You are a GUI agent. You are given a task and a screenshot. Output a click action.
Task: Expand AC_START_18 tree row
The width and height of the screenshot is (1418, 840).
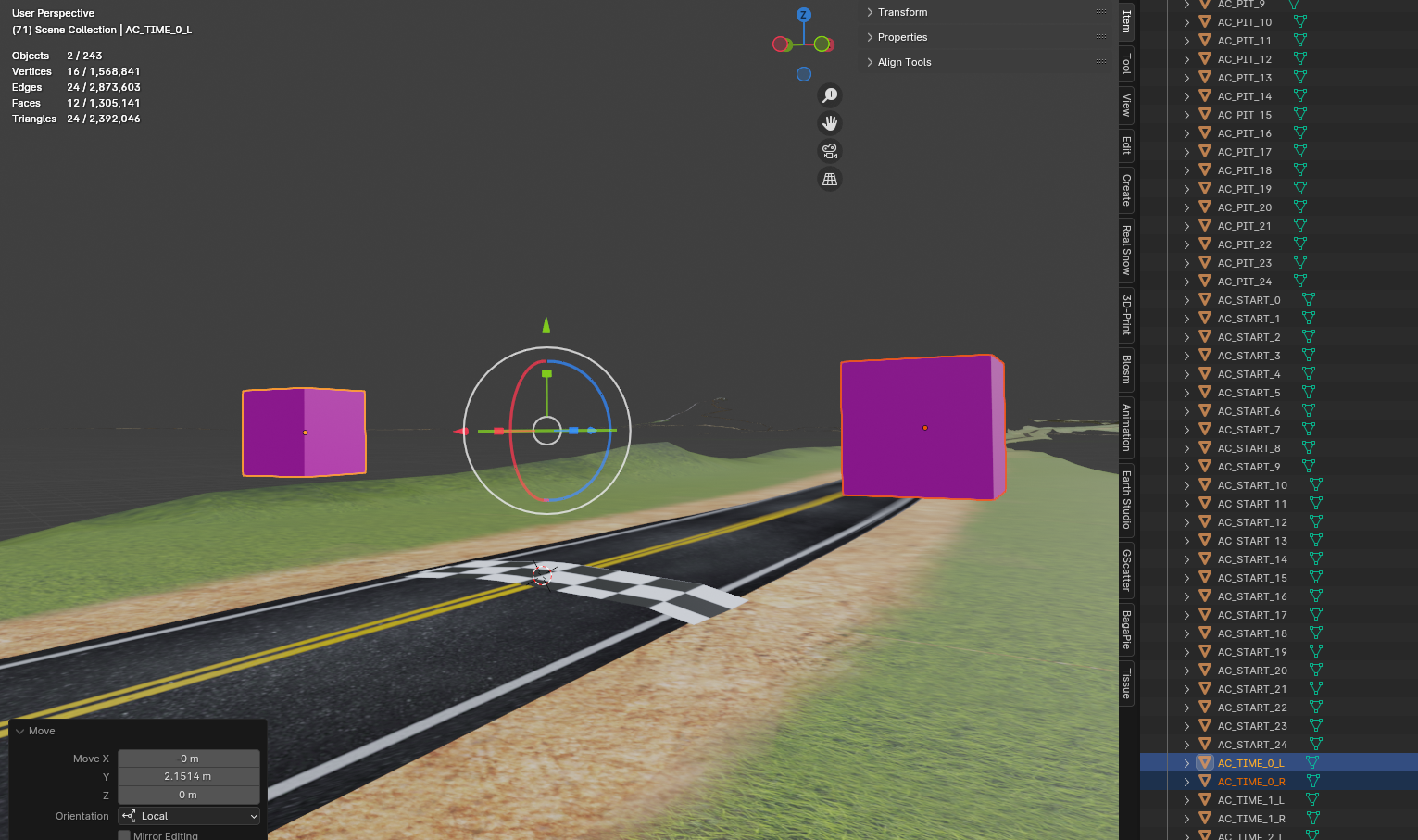1186,633
